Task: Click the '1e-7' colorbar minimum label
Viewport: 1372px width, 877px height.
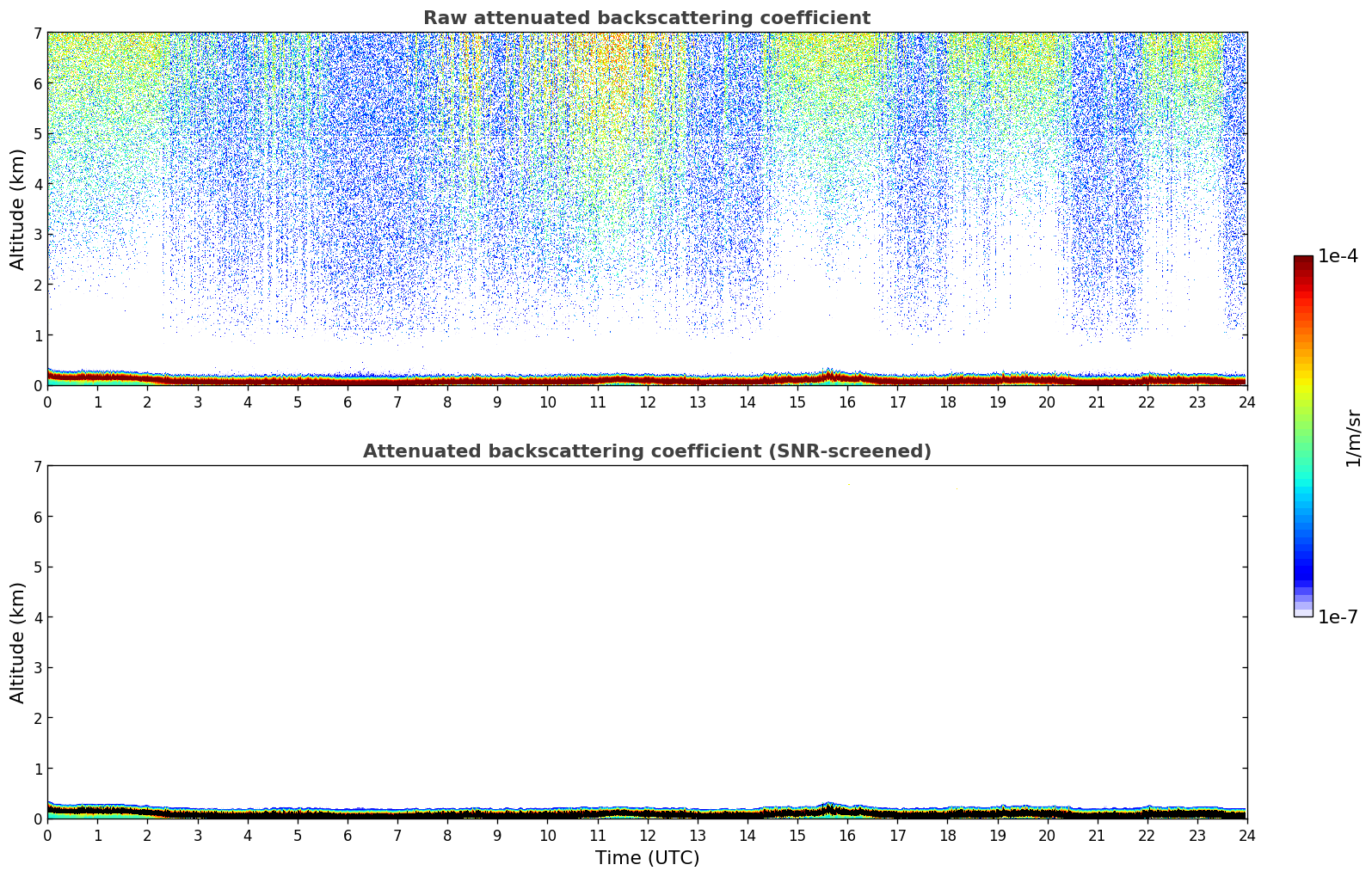Action: point(1338,616)
